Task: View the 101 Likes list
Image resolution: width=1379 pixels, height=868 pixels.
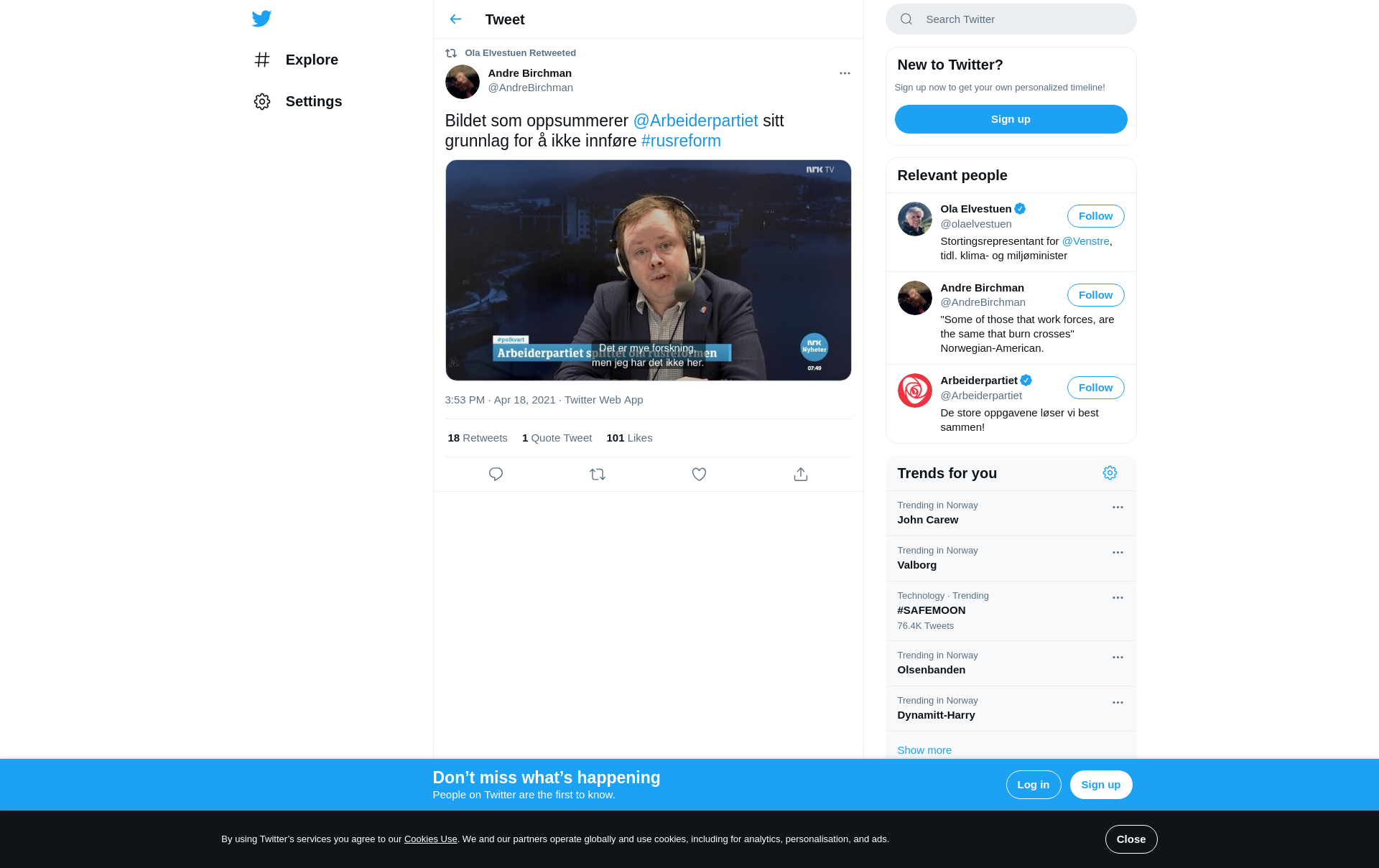Action: click(629, 438)
